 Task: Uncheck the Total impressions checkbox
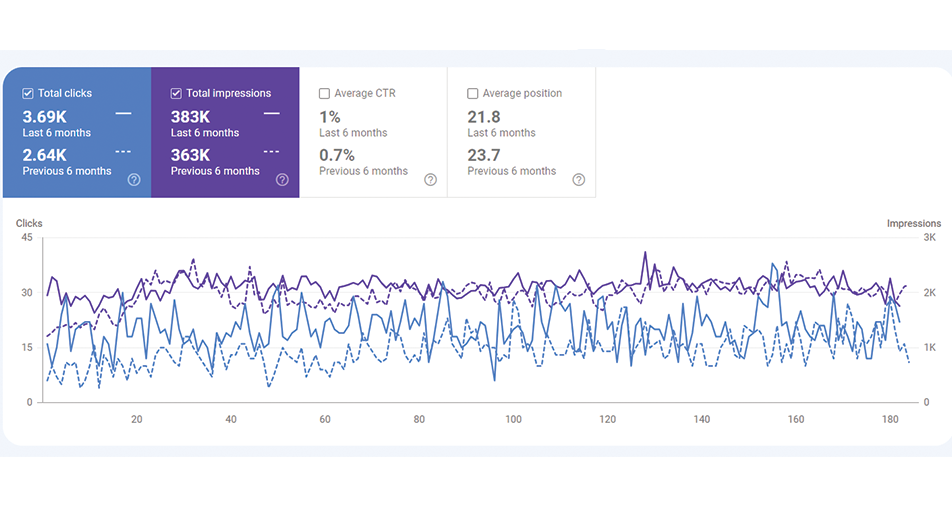[x=176, y=93]
